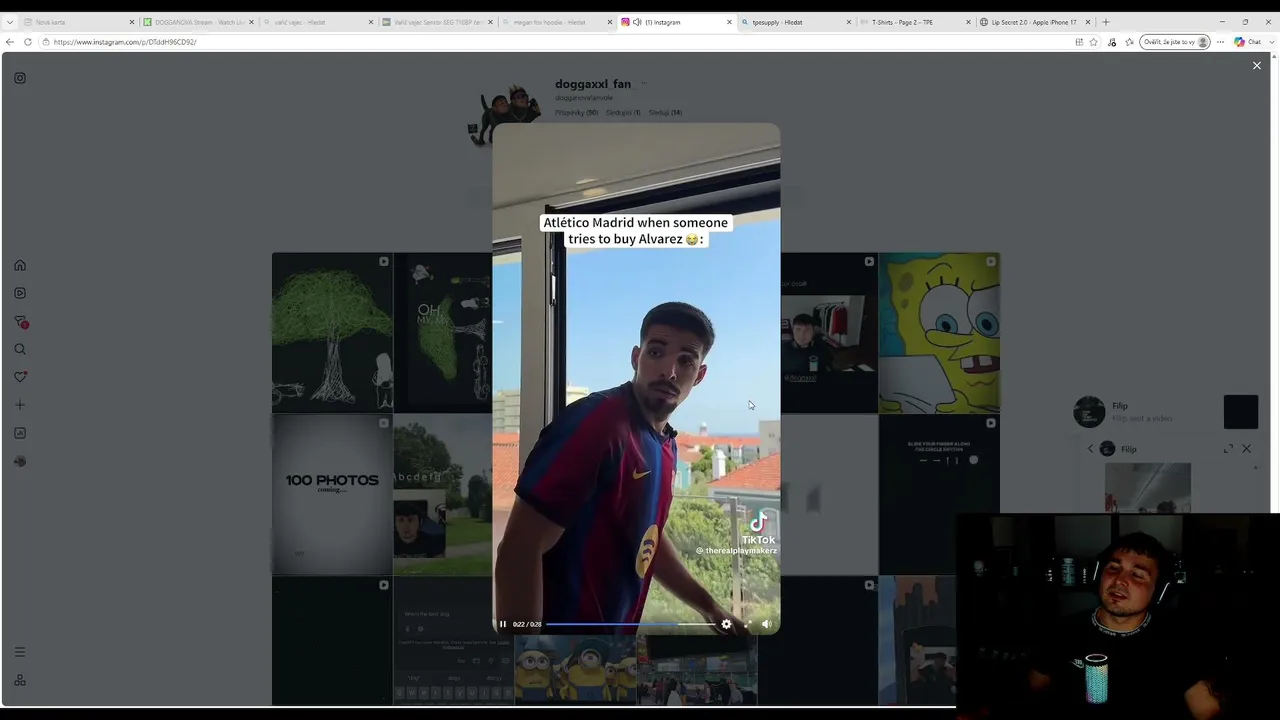Viewport: 1280px width, 720px height.
Task: Open Filip's message notification
Action: pyautogui.click(x=1165, y=412)
